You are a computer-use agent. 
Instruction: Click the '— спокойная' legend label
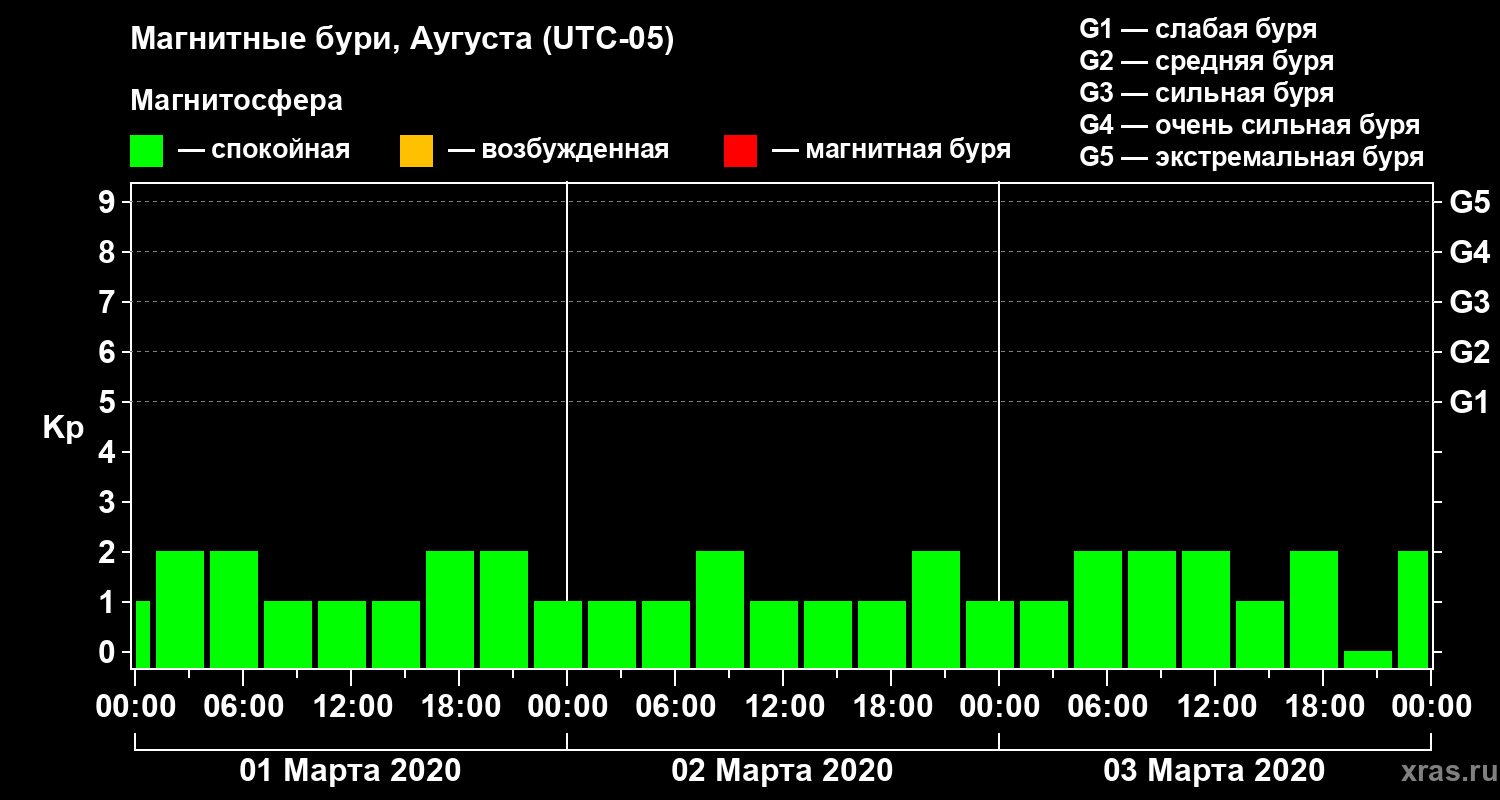[x=263, y=150]
